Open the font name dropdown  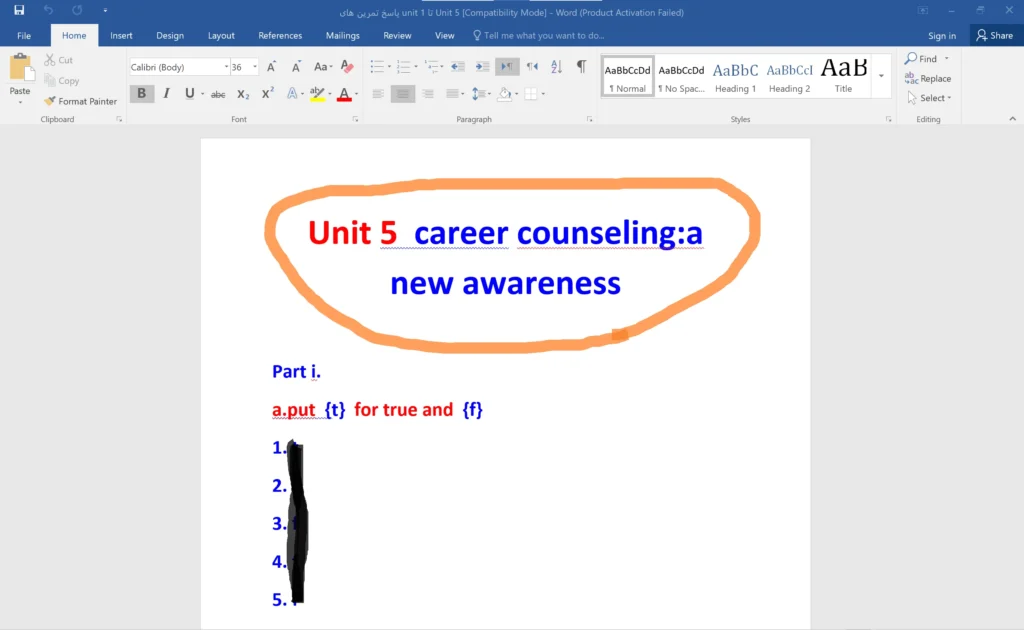pyautogui.click(x=226, y=66)
